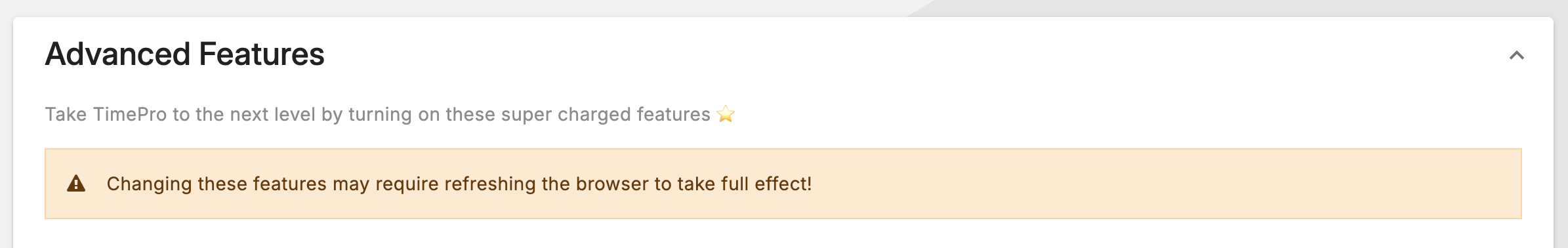Collapse the Advanced Features section chevron

[1516, 55]
